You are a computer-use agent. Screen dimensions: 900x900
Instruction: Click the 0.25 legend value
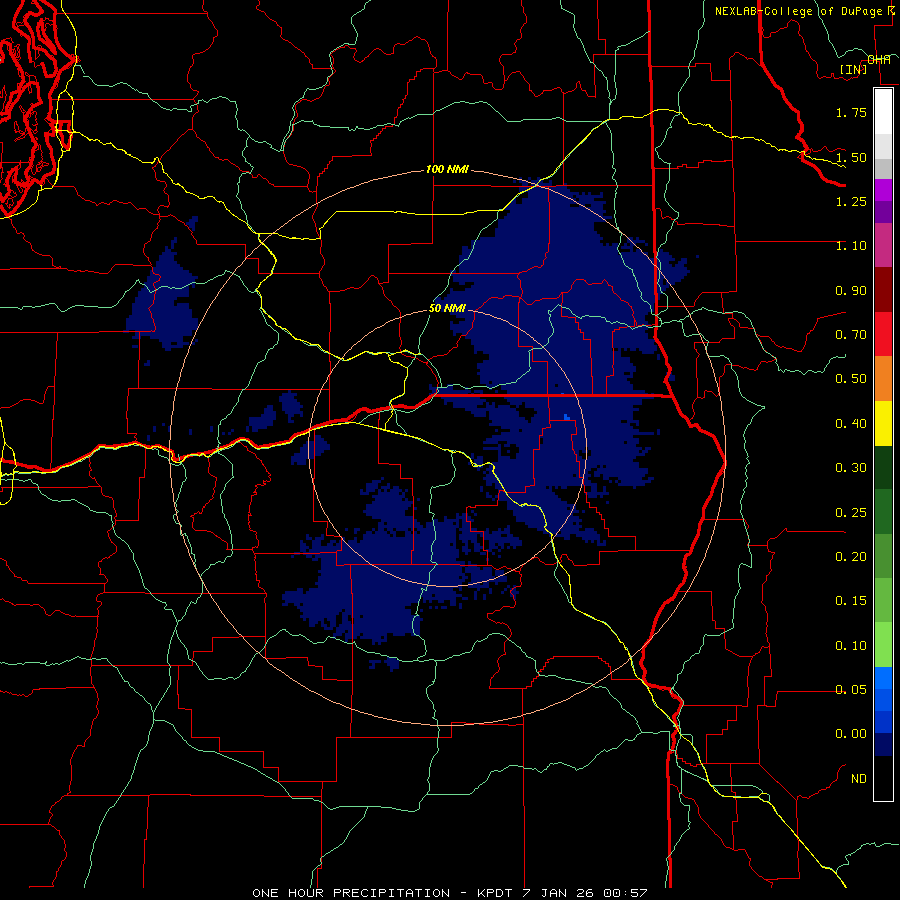click(x=851, y=513)
